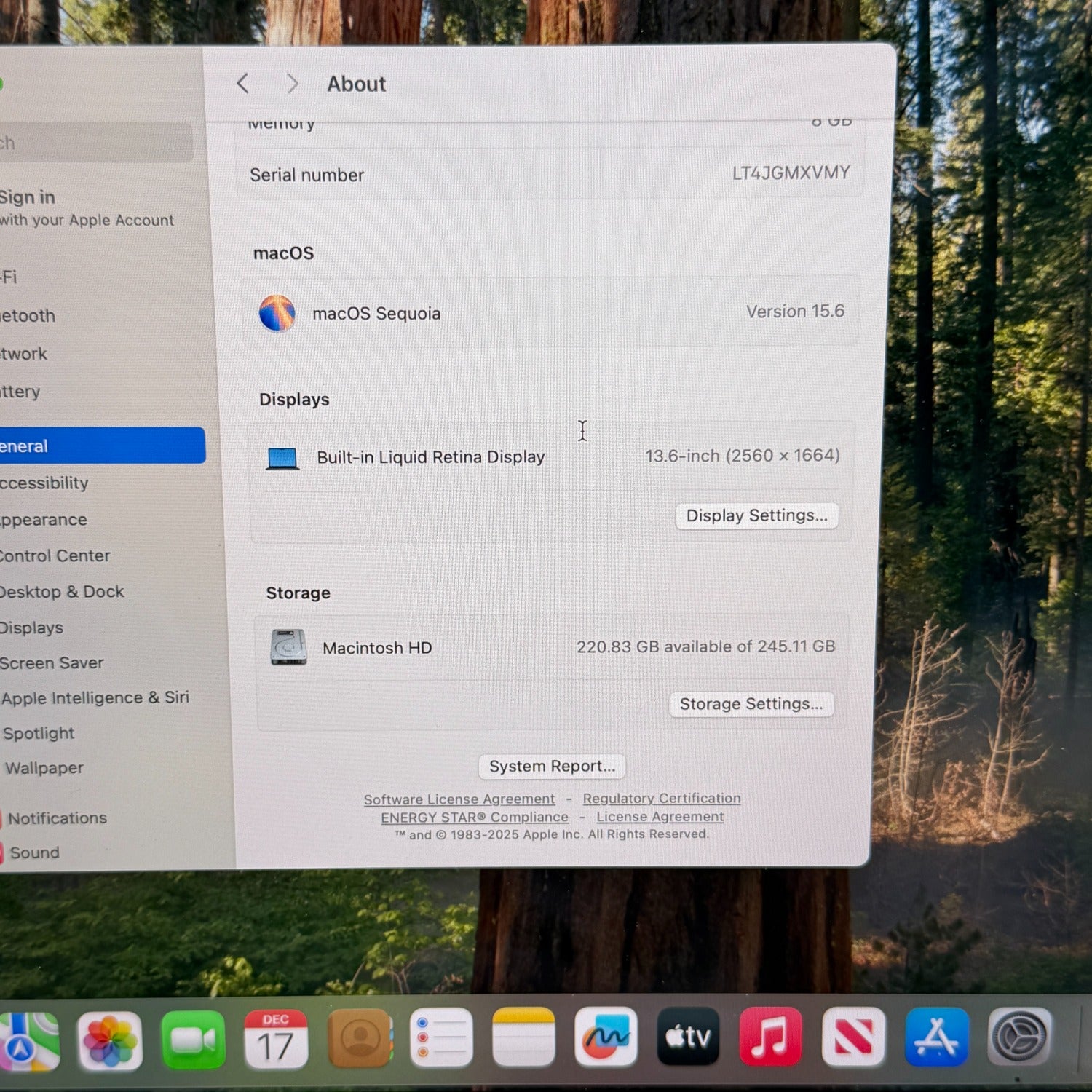Open the Photos app in the Dock

pyautogui.click(x=110, y=1041)
